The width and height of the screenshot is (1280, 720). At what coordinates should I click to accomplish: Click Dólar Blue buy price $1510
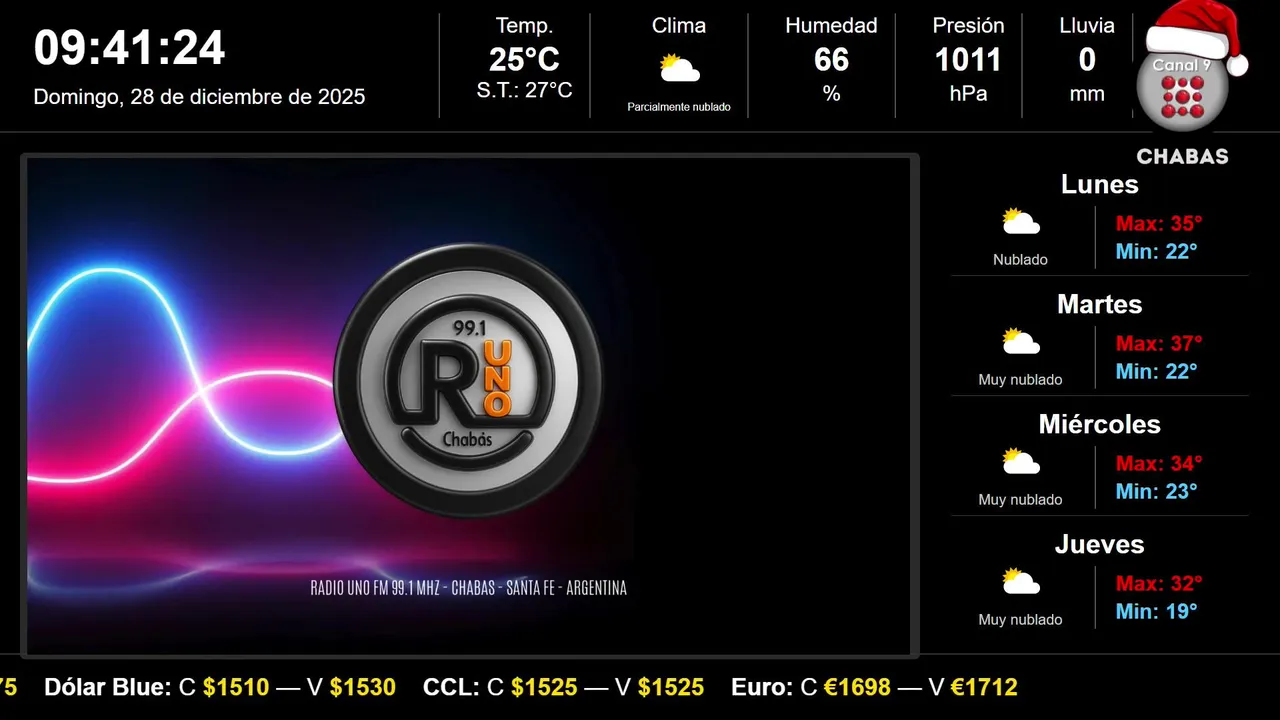click(x=236, y=688)
